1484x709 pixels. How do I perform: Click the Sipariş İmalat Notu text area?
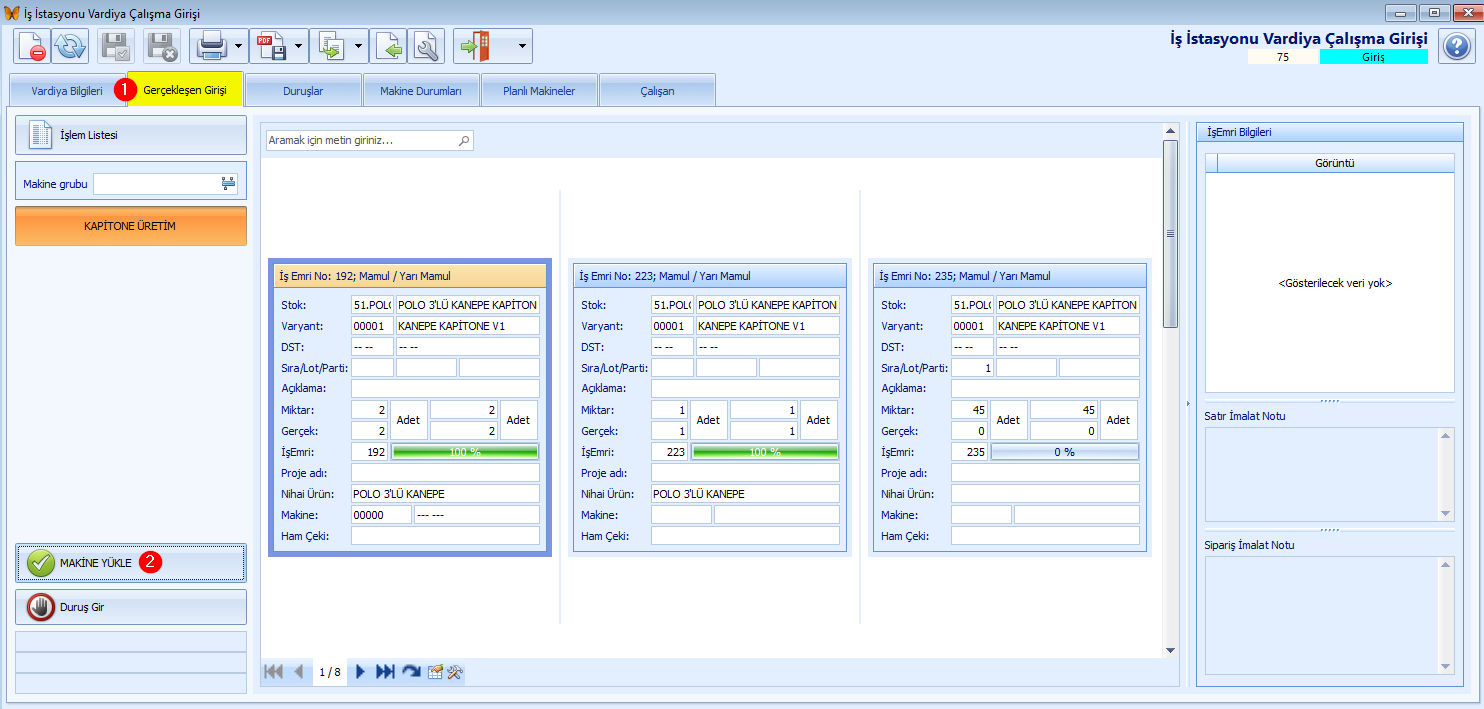point(1322,616)
